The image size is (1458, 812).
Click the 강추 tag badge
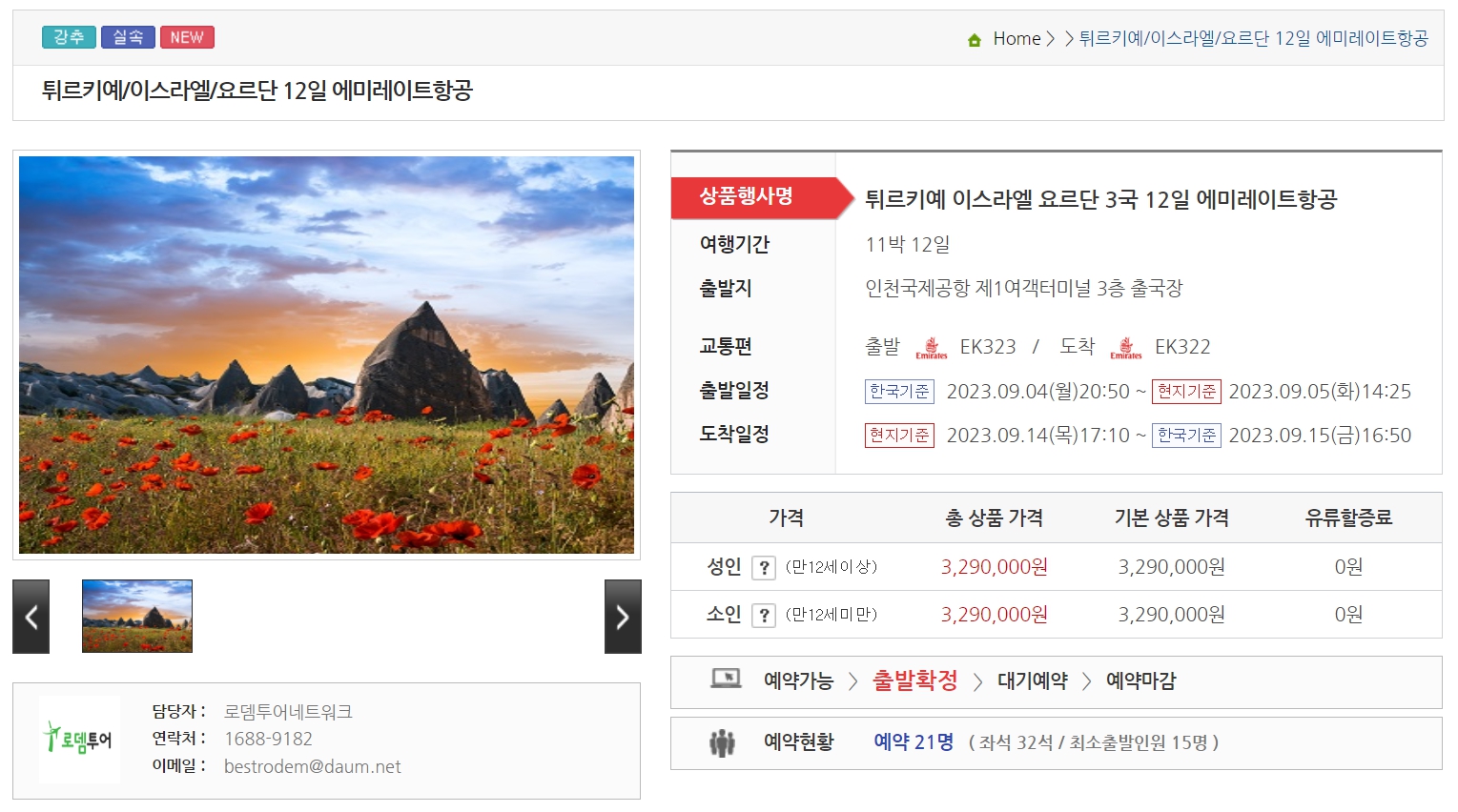[69, 37]
